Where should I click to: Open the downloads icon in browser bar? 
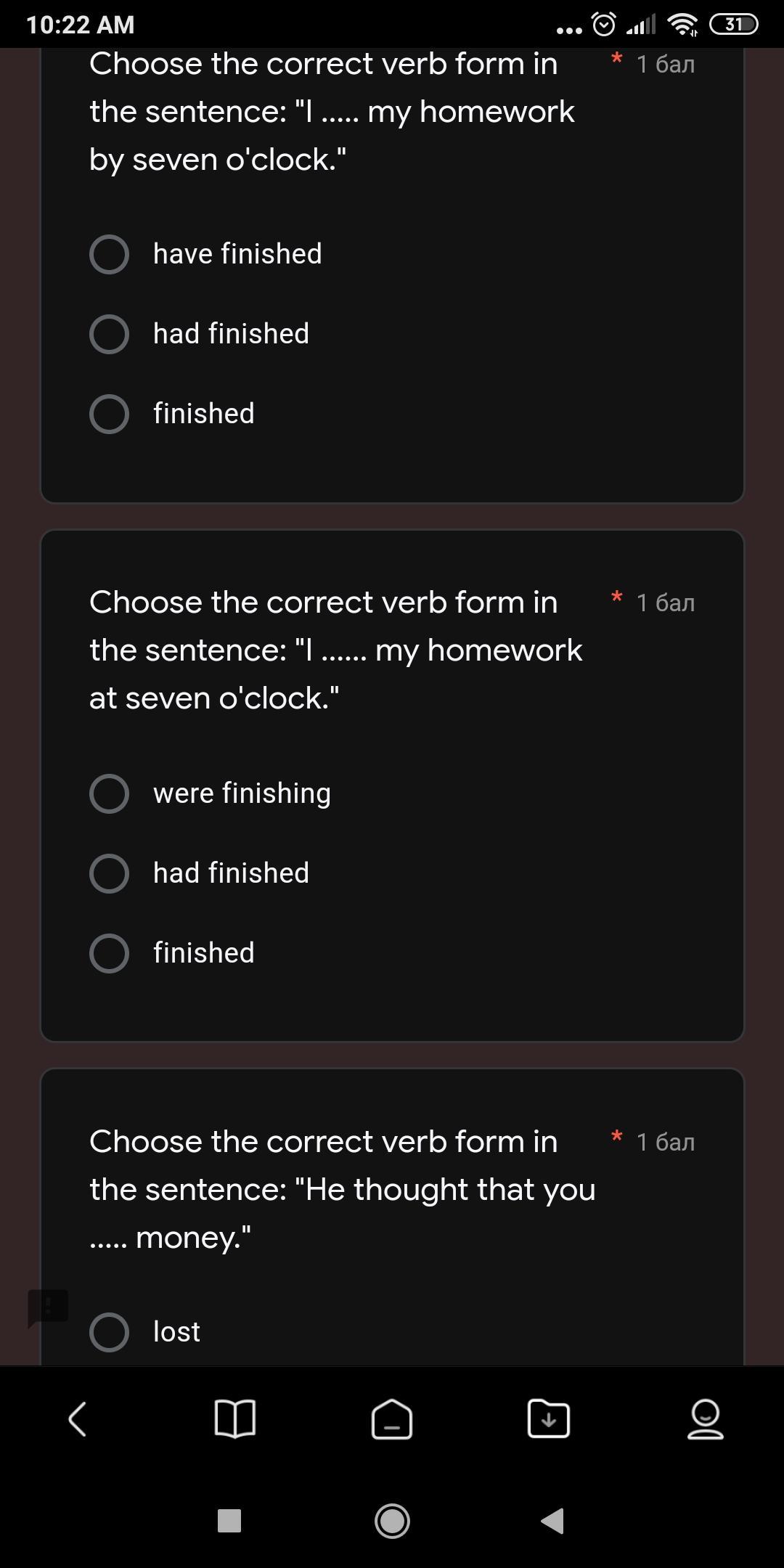pyautogui.click(x=549, y=1418)
